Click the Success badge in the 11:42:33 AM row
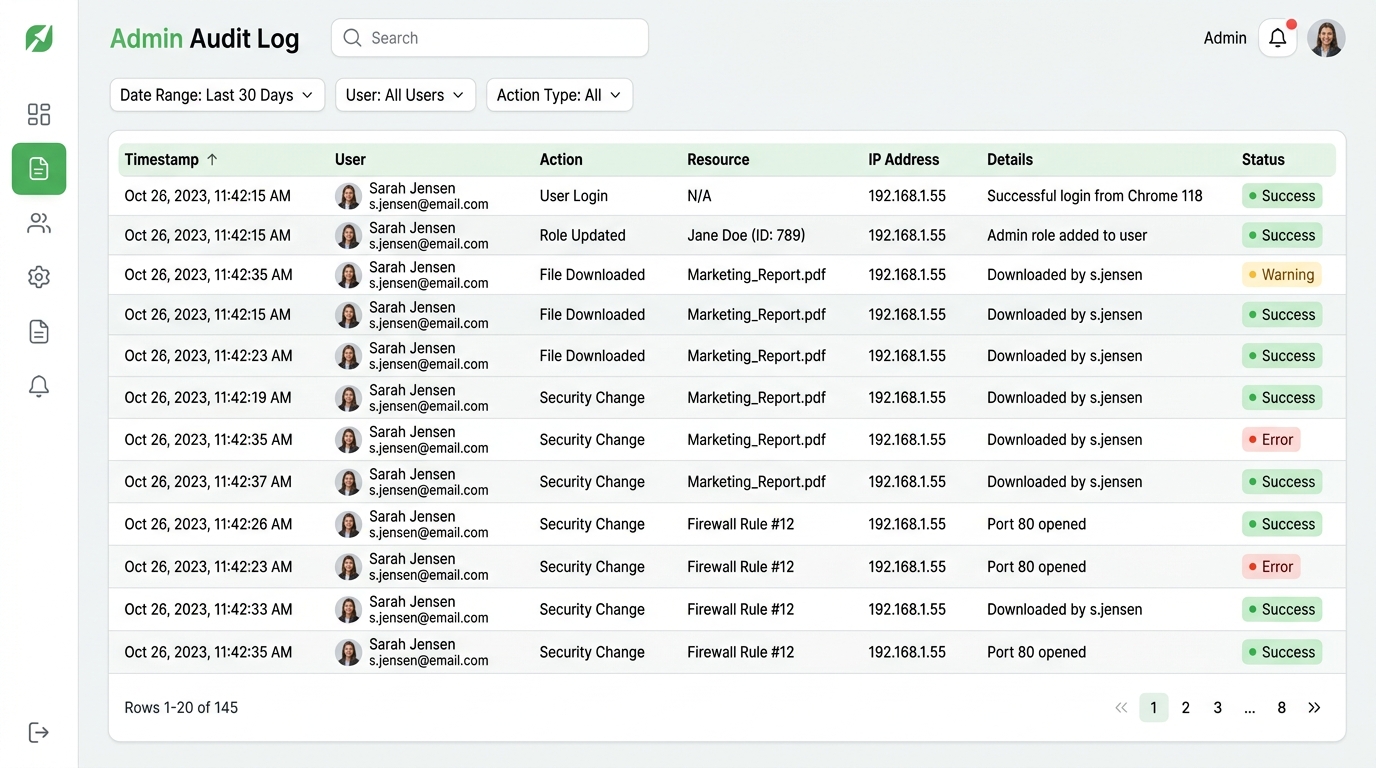Viewport: 1376px width, 768px height. click(x=1282, y=610)
